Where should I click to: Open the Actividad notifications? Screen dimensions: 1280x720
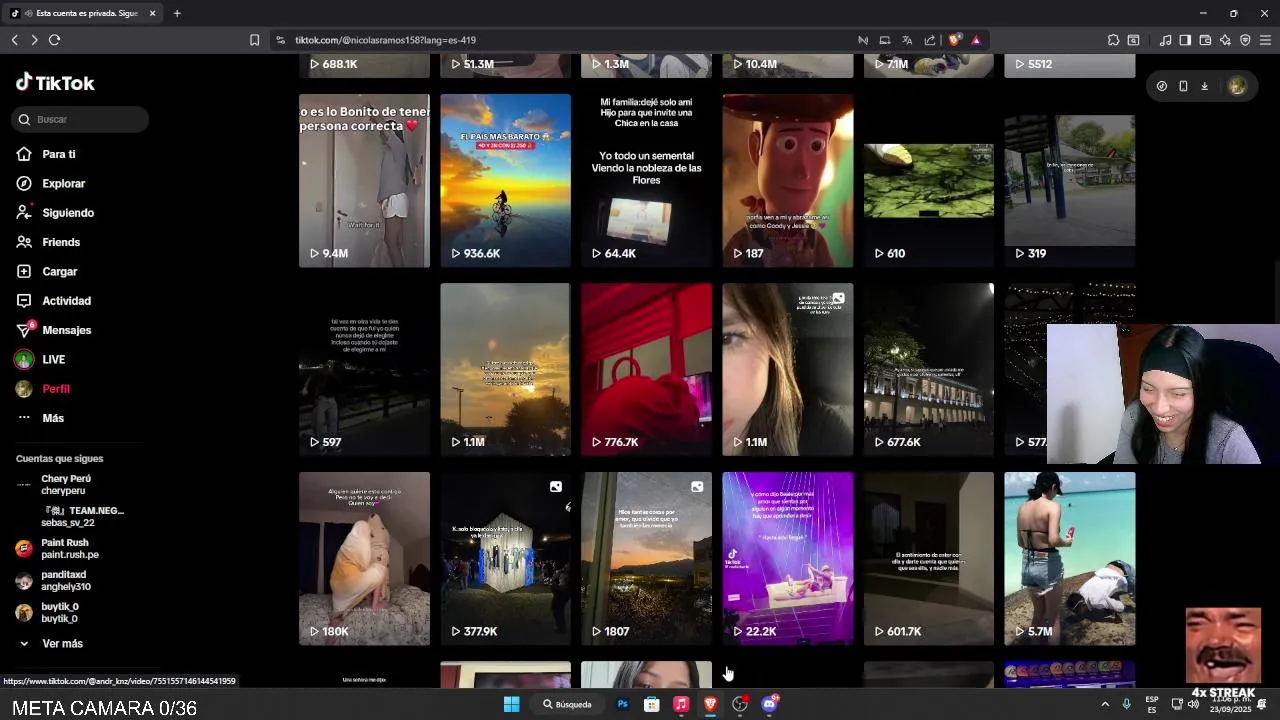[x=54, y=301]
